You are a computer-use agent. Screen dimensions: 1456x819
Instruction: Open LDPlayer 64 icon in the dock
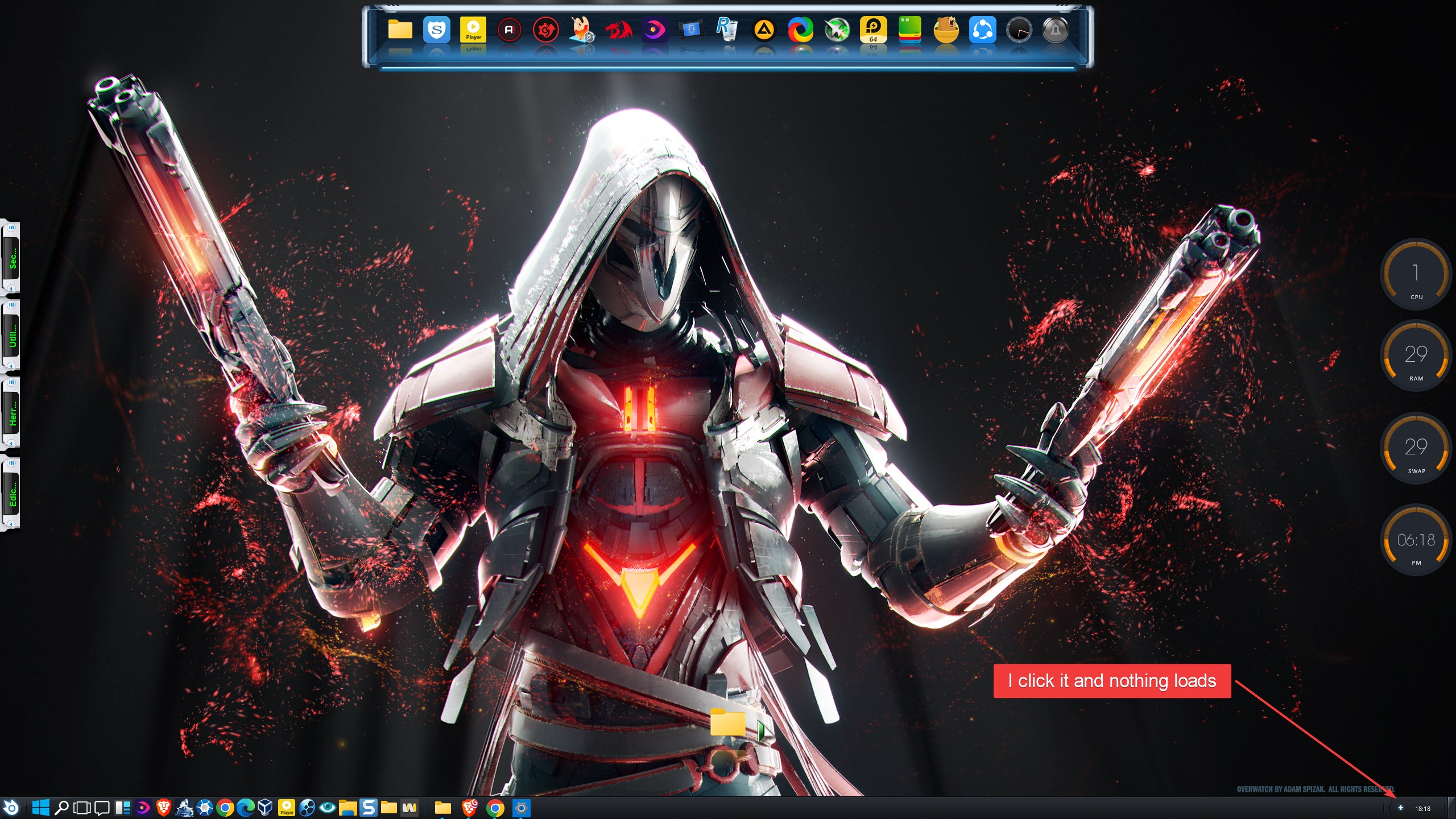pos(872,30)
